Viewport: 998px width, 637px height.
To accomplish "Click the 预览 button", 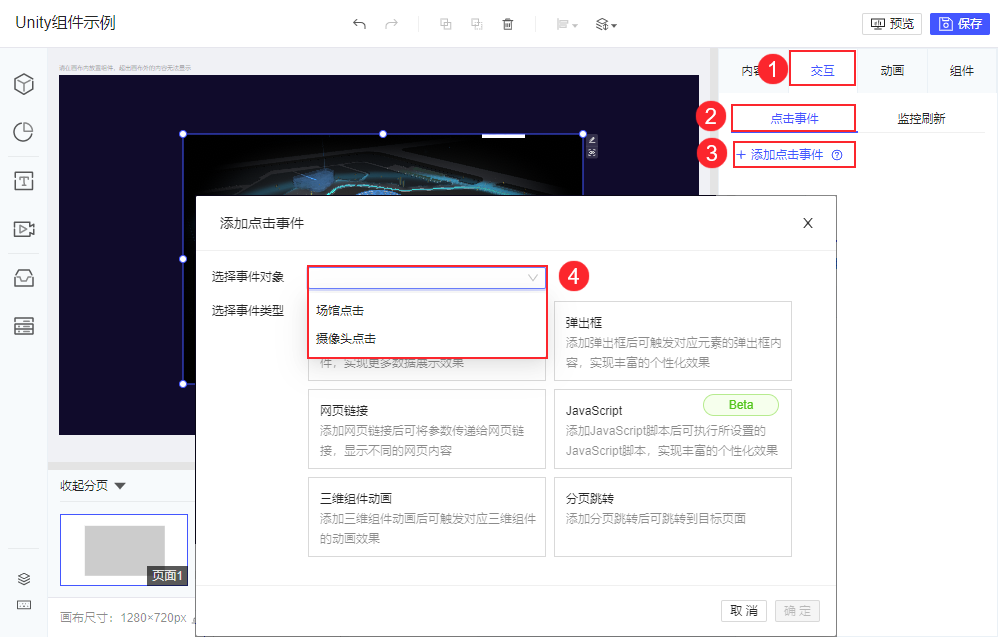I will (x=892, y=23).
